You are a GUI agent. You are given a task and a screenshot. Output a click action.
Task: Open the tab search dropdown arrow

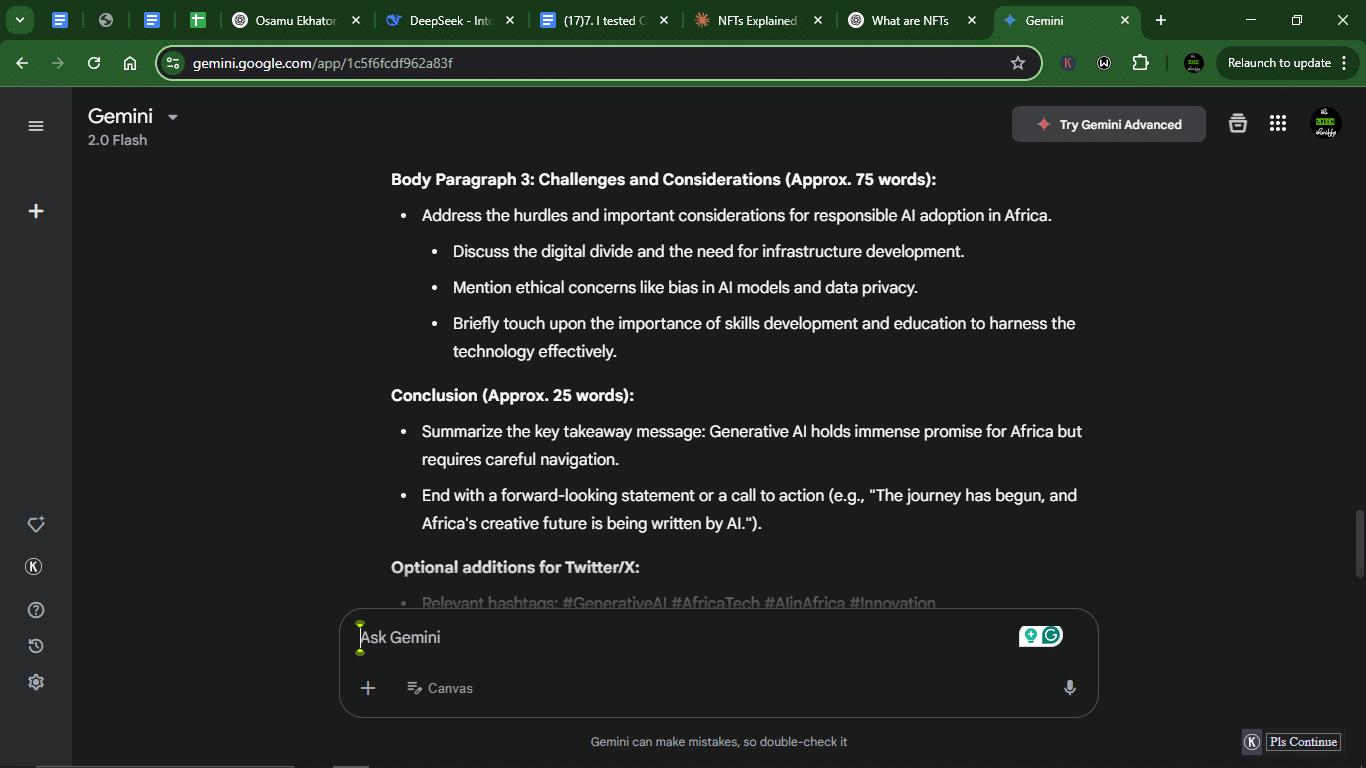19,20
